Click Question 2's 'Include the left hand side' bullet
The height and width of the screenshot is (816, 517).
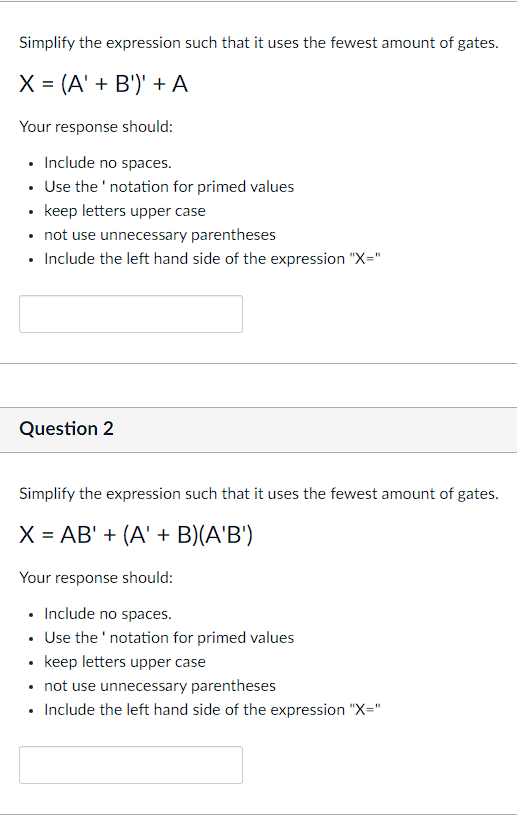212,710
